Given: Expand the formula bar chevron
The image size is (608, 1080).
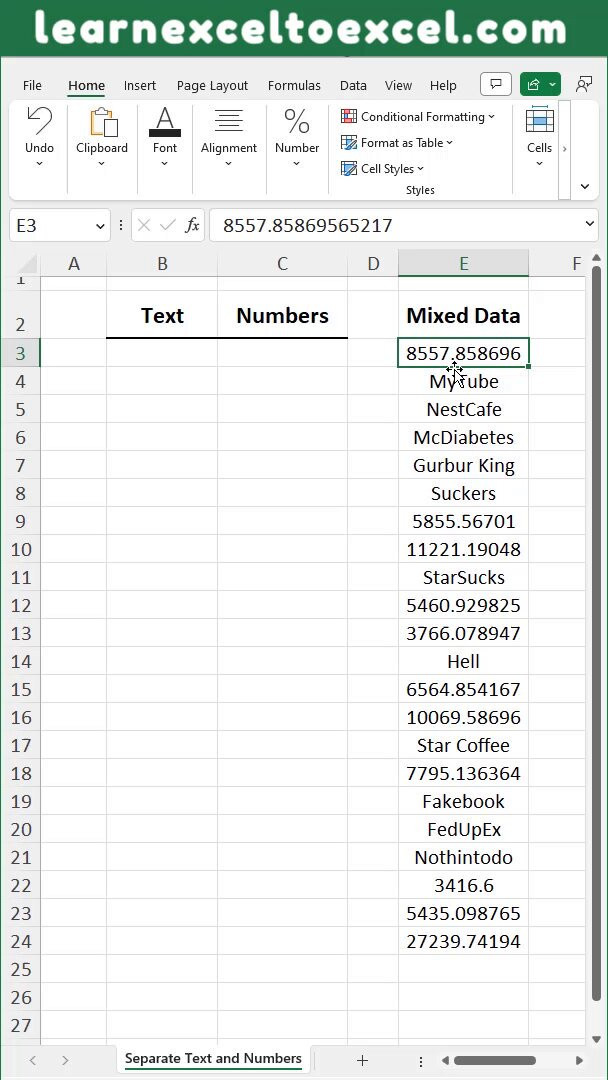Looking at the screenshot, I should click(590, 224).
